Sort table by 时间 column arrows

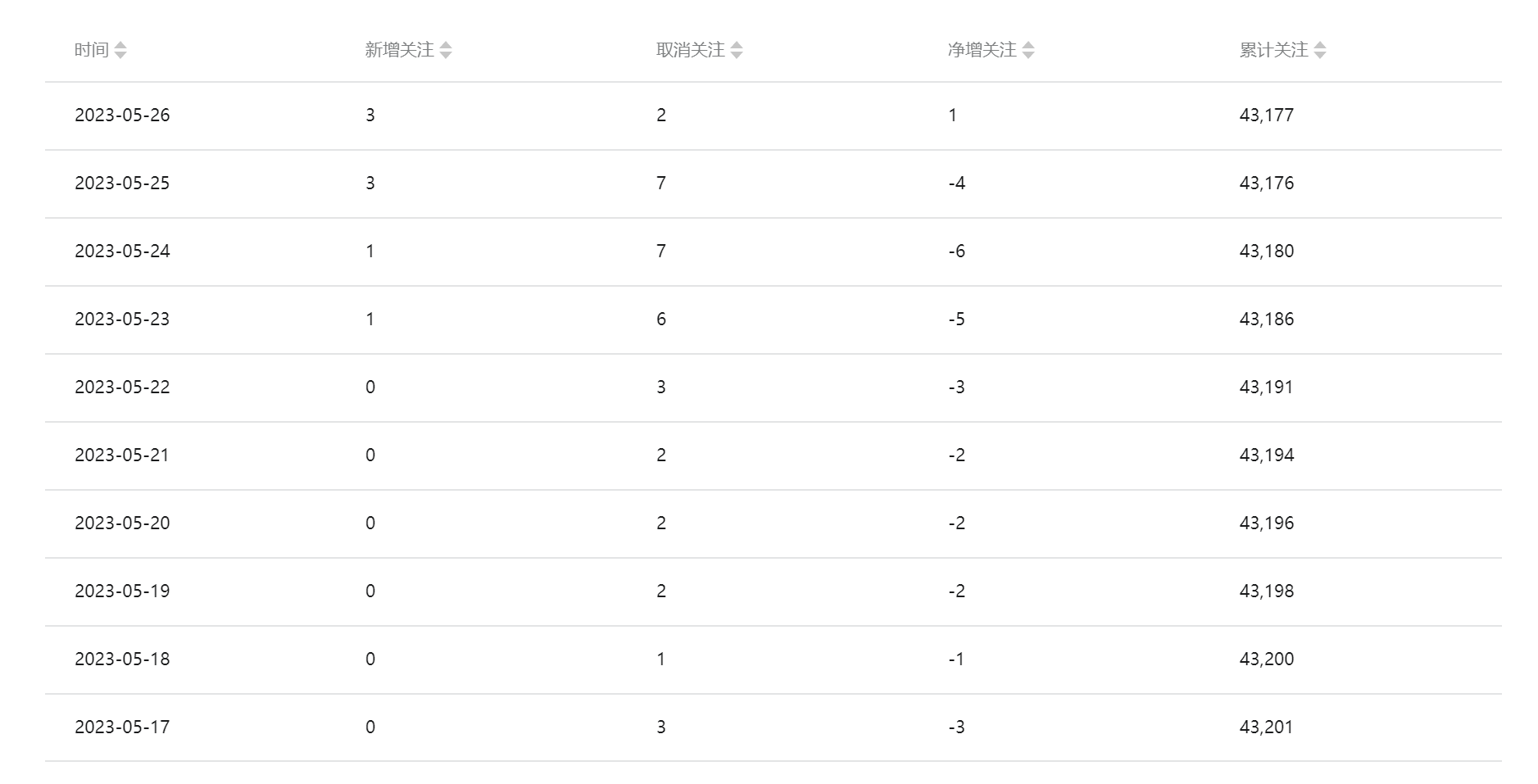(x=120, y=50)
